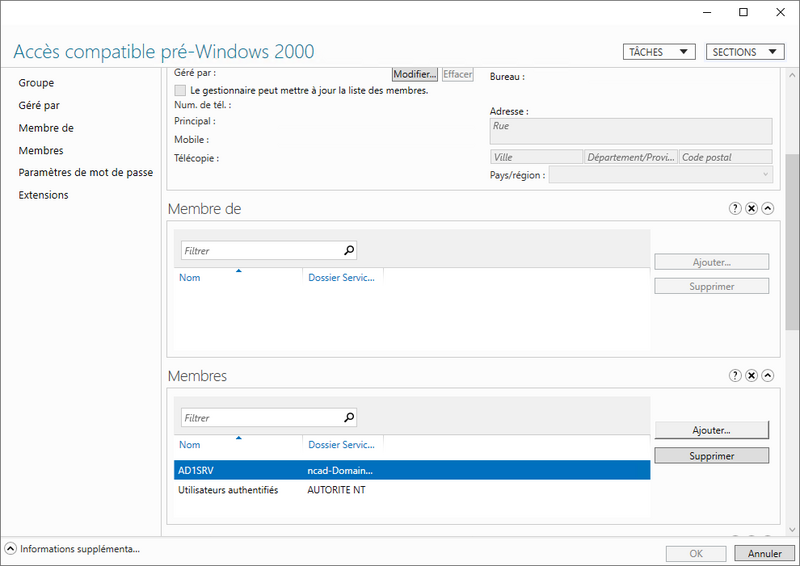Click the Rue address input field

(630, 132)
